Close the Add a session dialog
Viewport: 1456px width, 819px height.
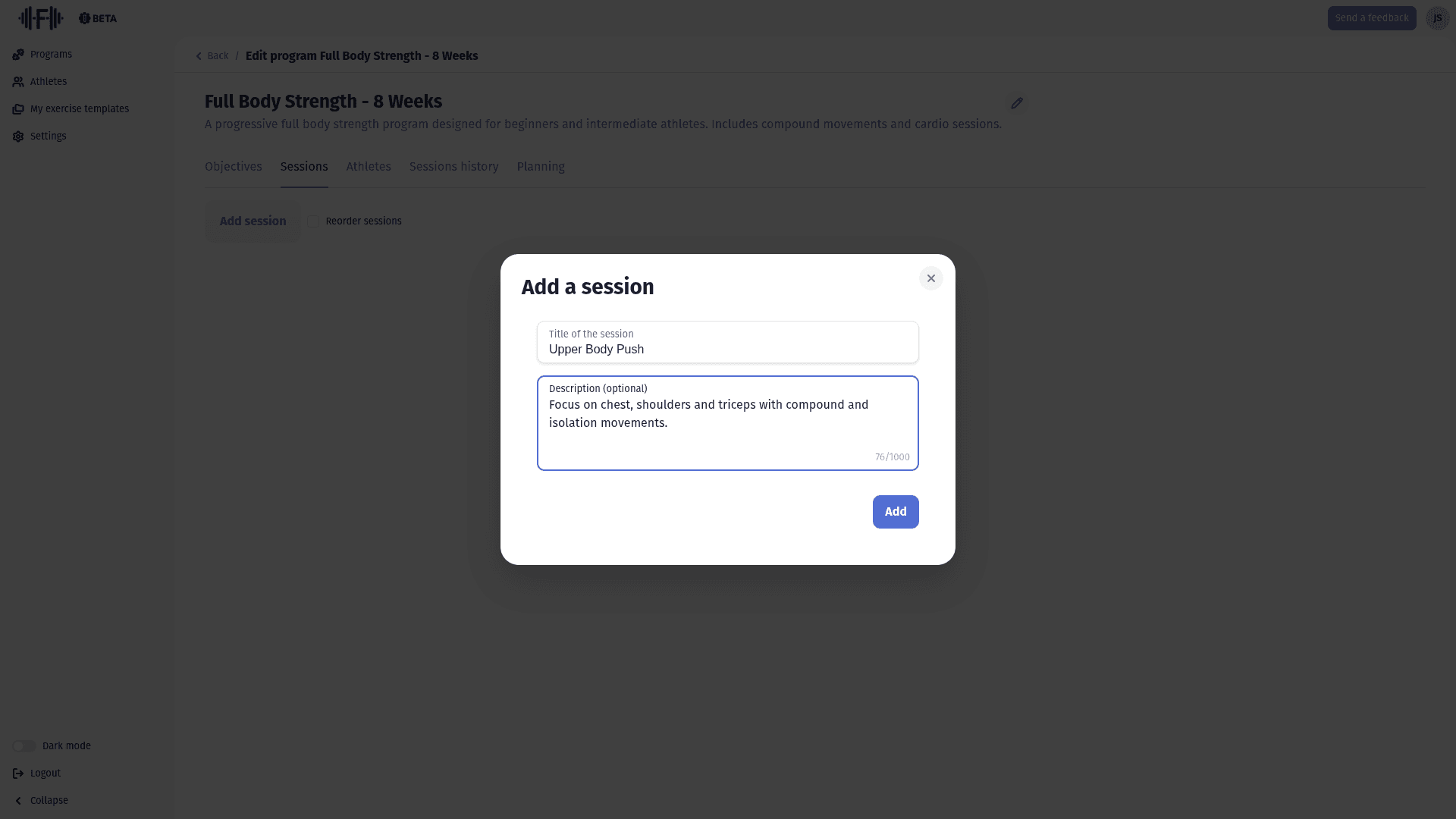931,278
